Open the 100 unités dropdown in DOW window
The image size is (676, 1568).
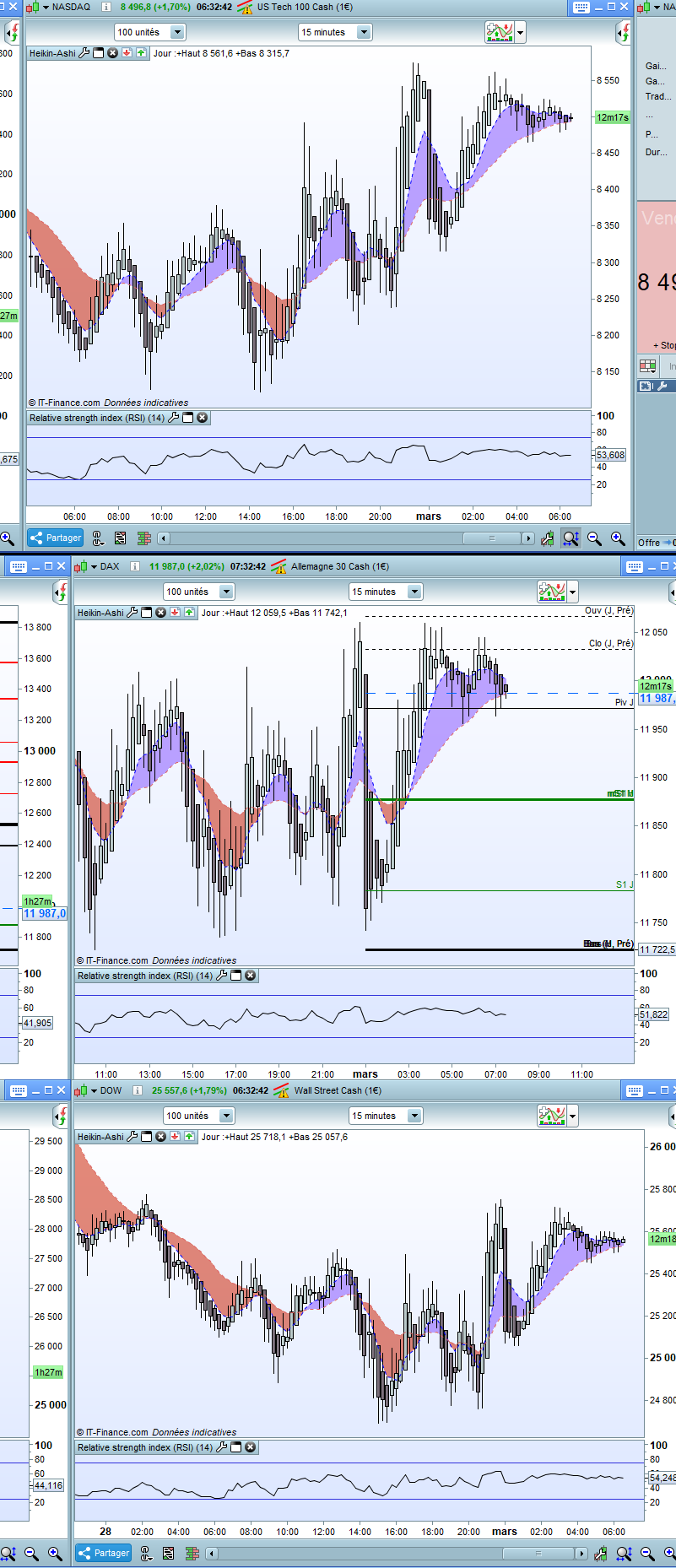pyautogui.click(x=198, y=1116)
